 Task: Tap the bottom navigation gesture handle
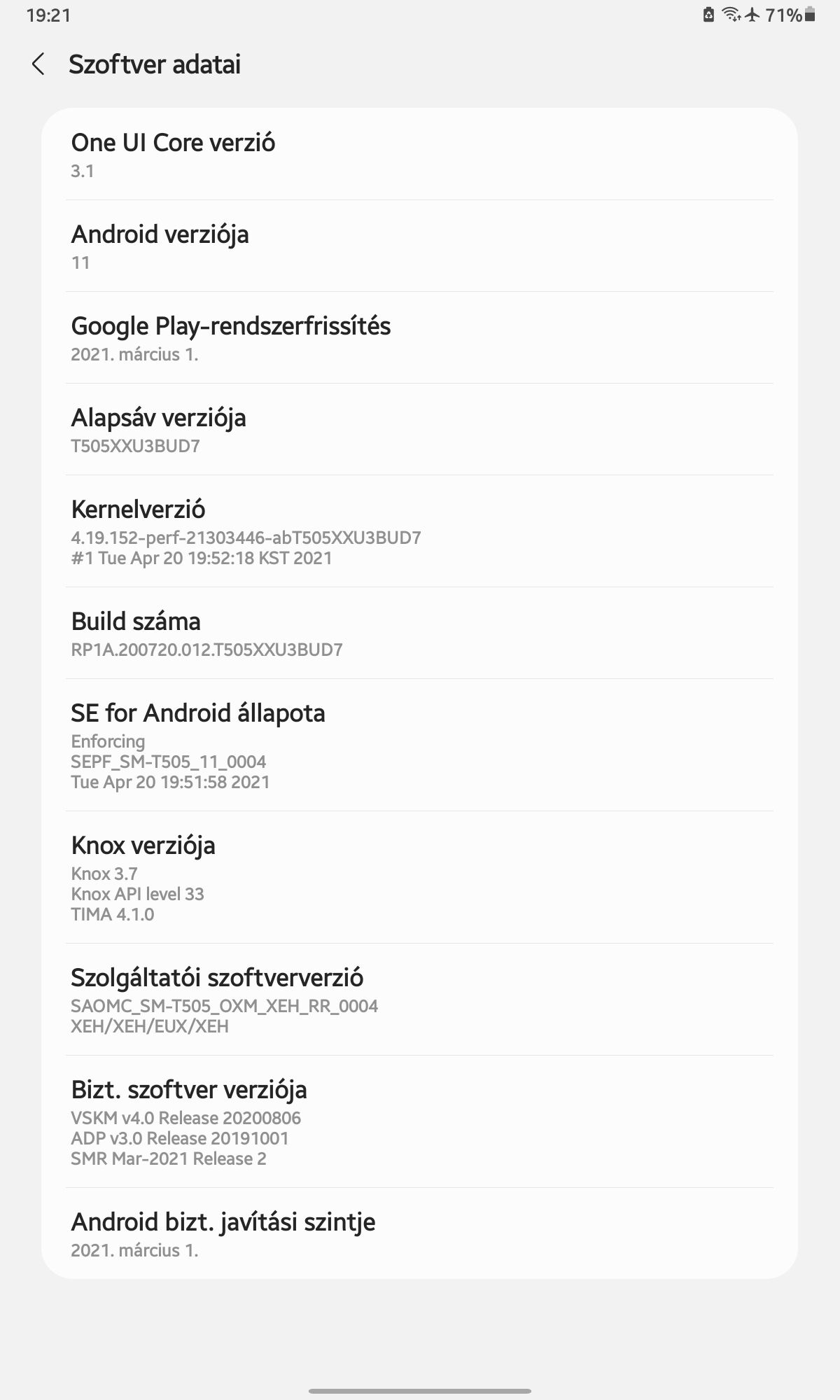coord(419,1390)
